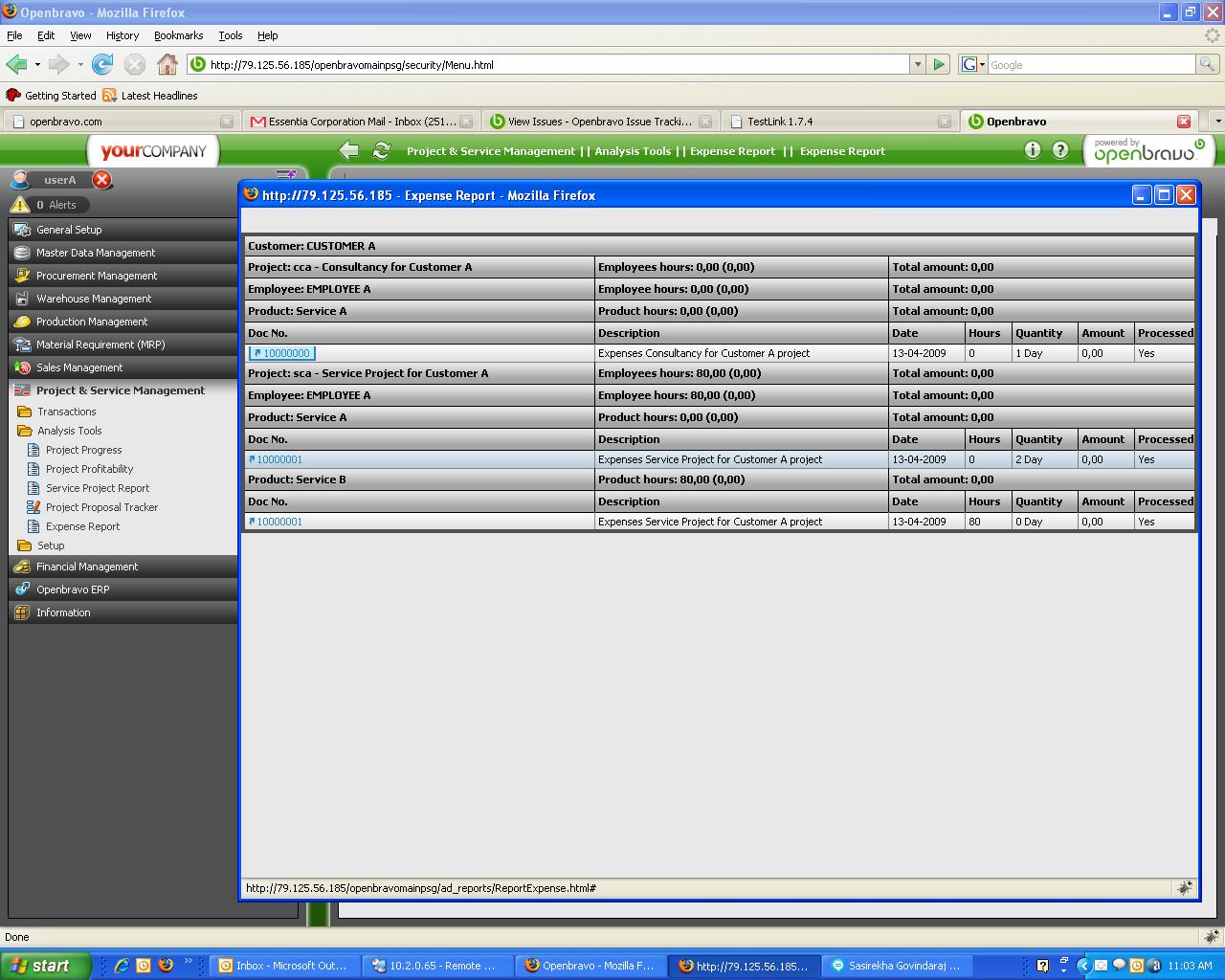The width and height of the screenshot is (1225, 980).
Task: Reload the page with Firefox reload icon
Action: pyautogui.click(x=102, y=64)
